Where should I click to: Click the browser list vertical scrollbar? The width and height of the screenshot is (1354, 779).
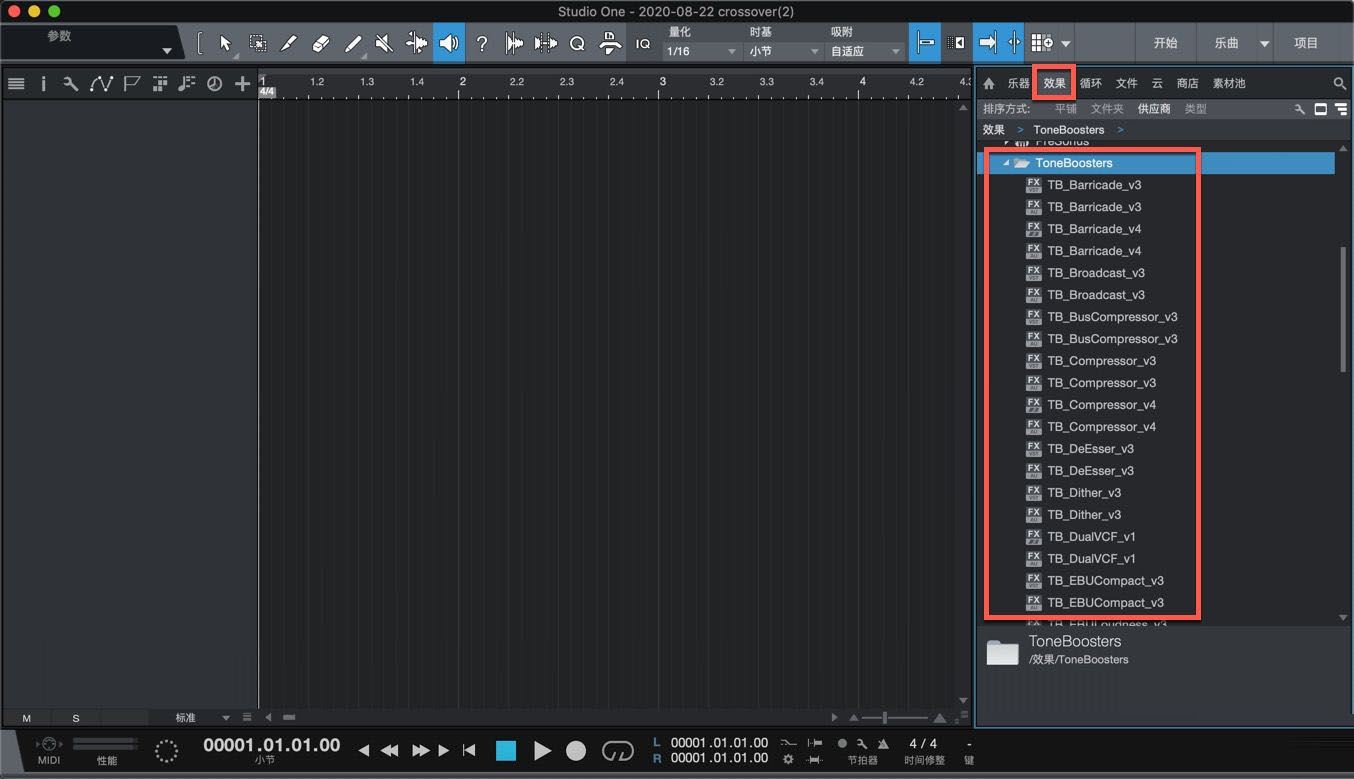[x=1343, y=310]
